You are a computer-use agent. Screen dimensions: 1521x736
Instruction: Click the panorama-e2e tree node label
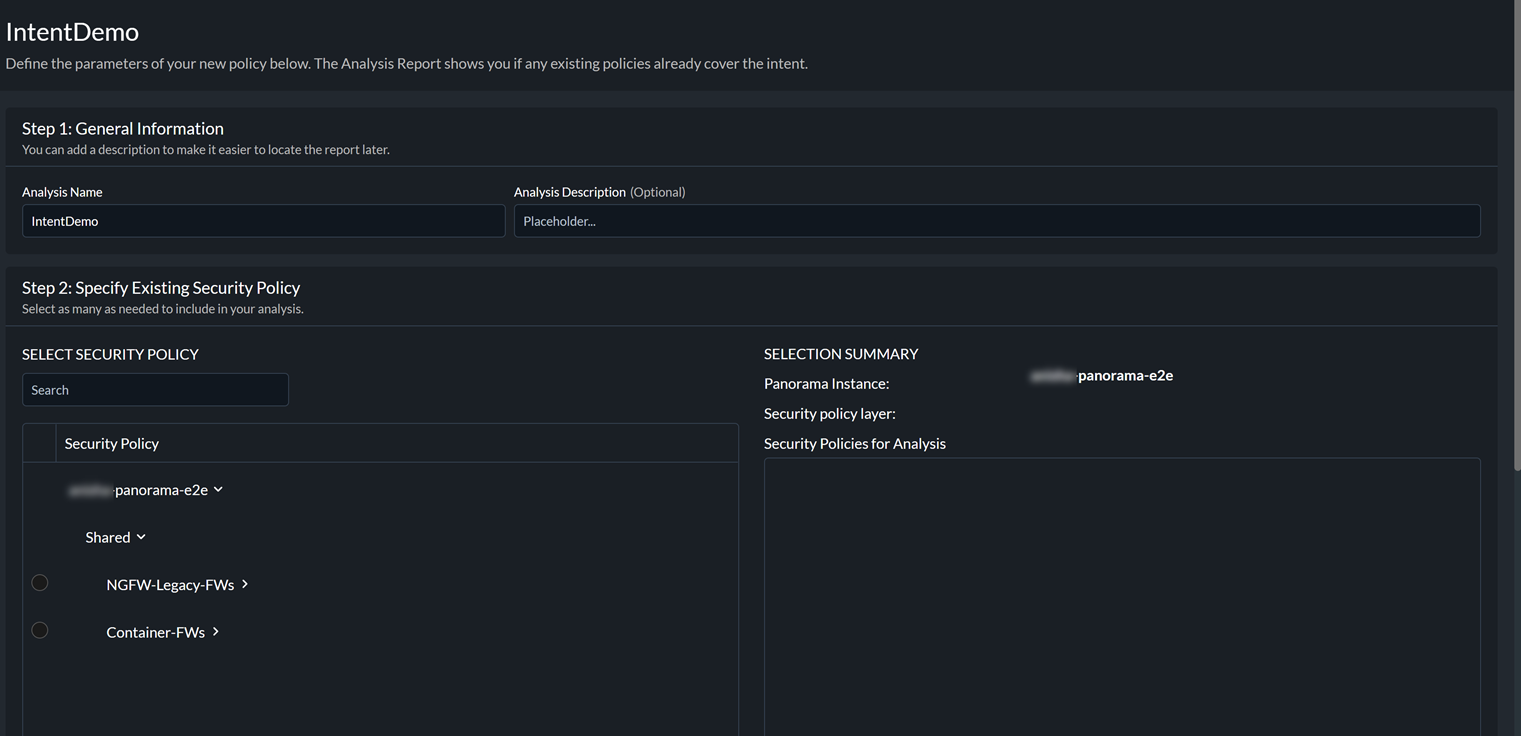pos(160,490)
